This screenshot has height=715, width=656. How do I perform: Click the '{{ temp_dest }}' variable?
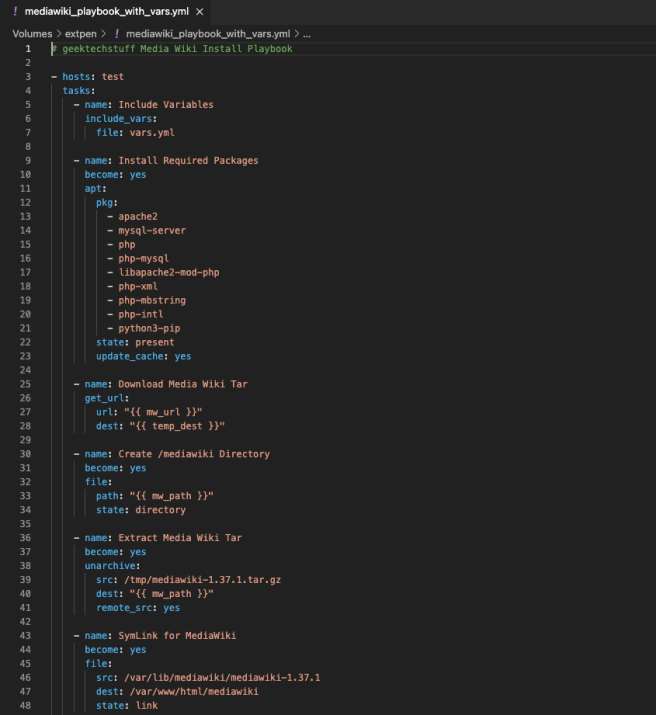(x=177, y=426)
